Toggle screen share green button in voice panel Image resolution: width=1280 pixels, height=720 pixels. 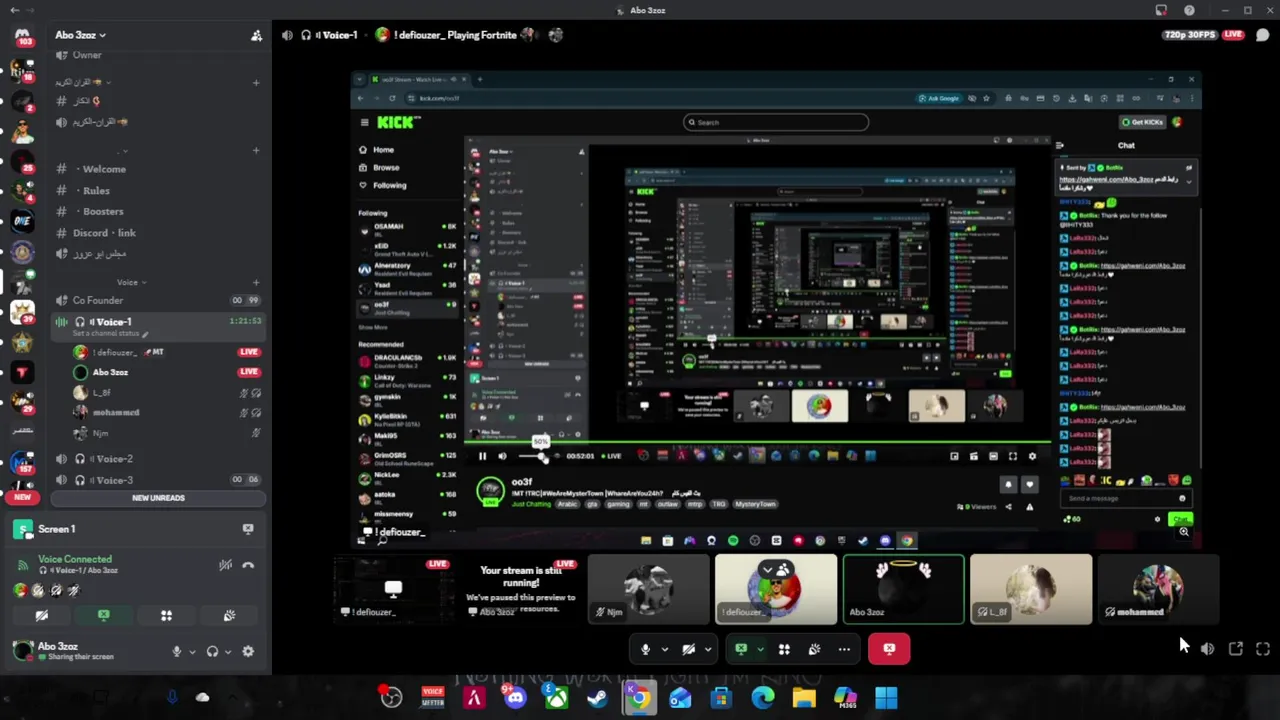click(104, 616)
